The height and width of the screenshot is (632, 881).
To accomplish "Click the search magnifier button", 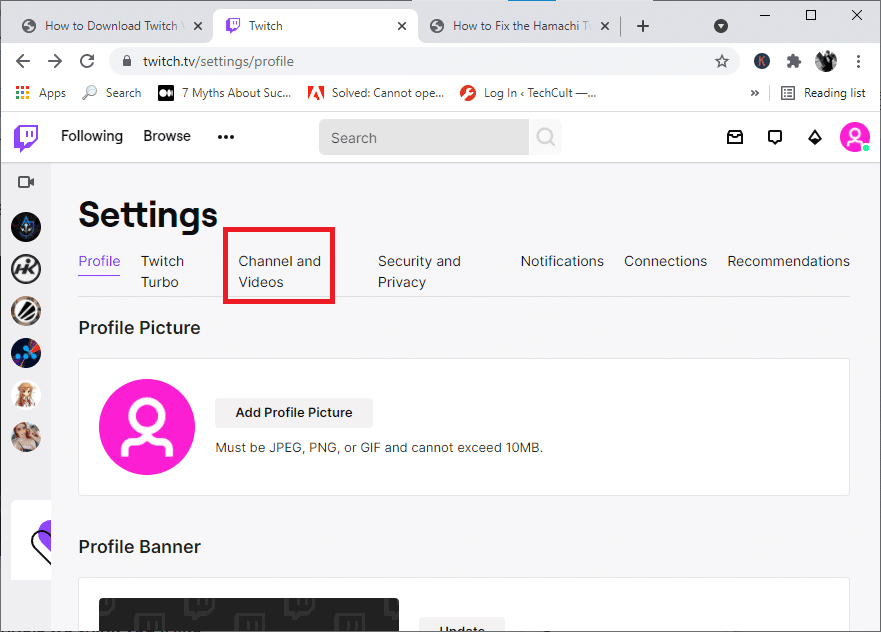I will 545,137.
